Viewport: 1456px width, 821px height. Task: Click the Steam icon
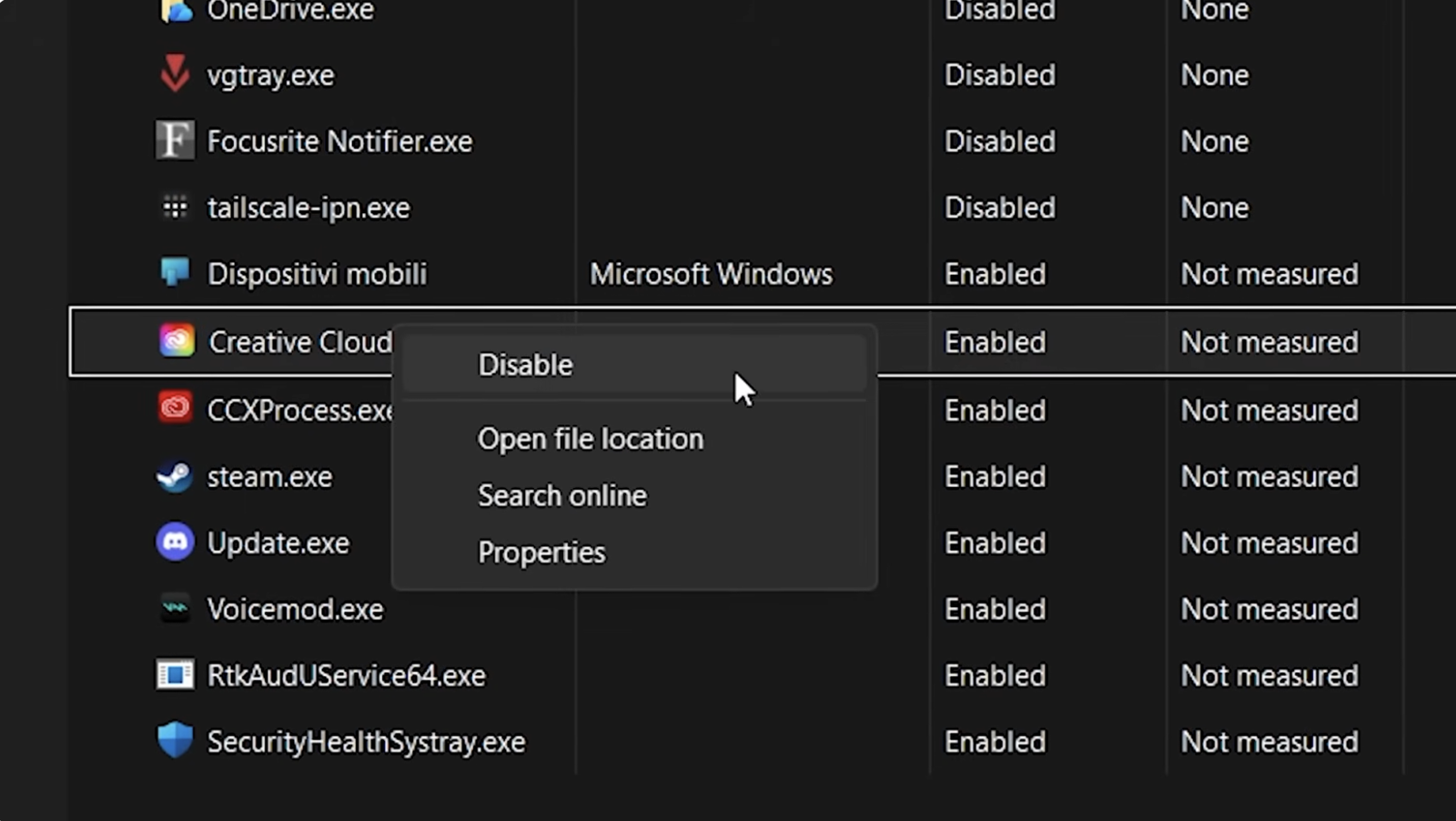click(x=175, y=476)
